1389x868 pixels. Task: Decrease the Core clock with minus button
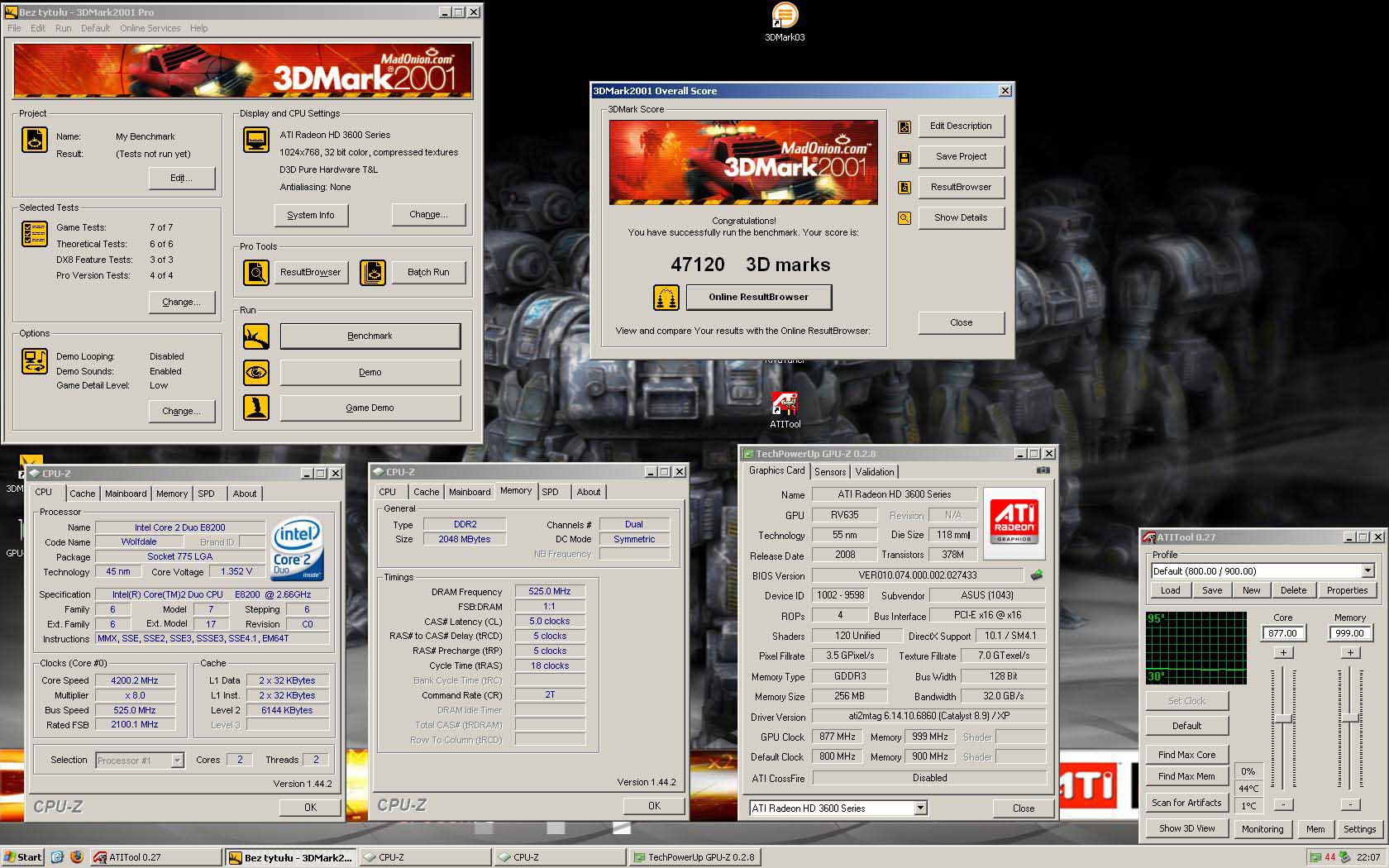click(x=1283, y=804)
